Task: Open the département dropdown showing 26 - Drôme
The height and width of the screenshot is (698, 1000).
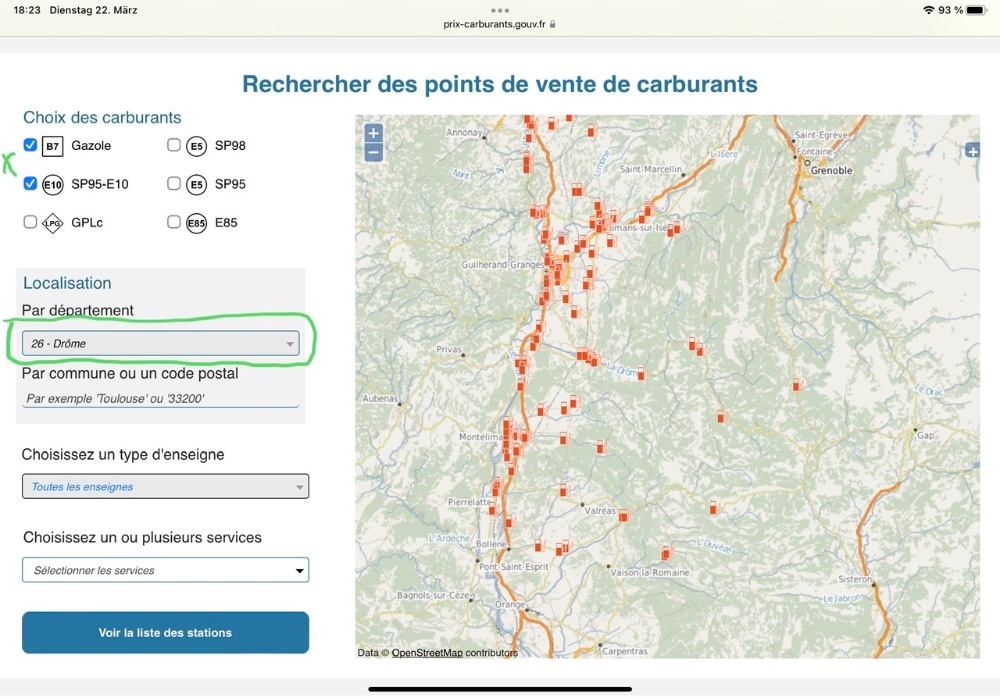Action: coord(161,344)
